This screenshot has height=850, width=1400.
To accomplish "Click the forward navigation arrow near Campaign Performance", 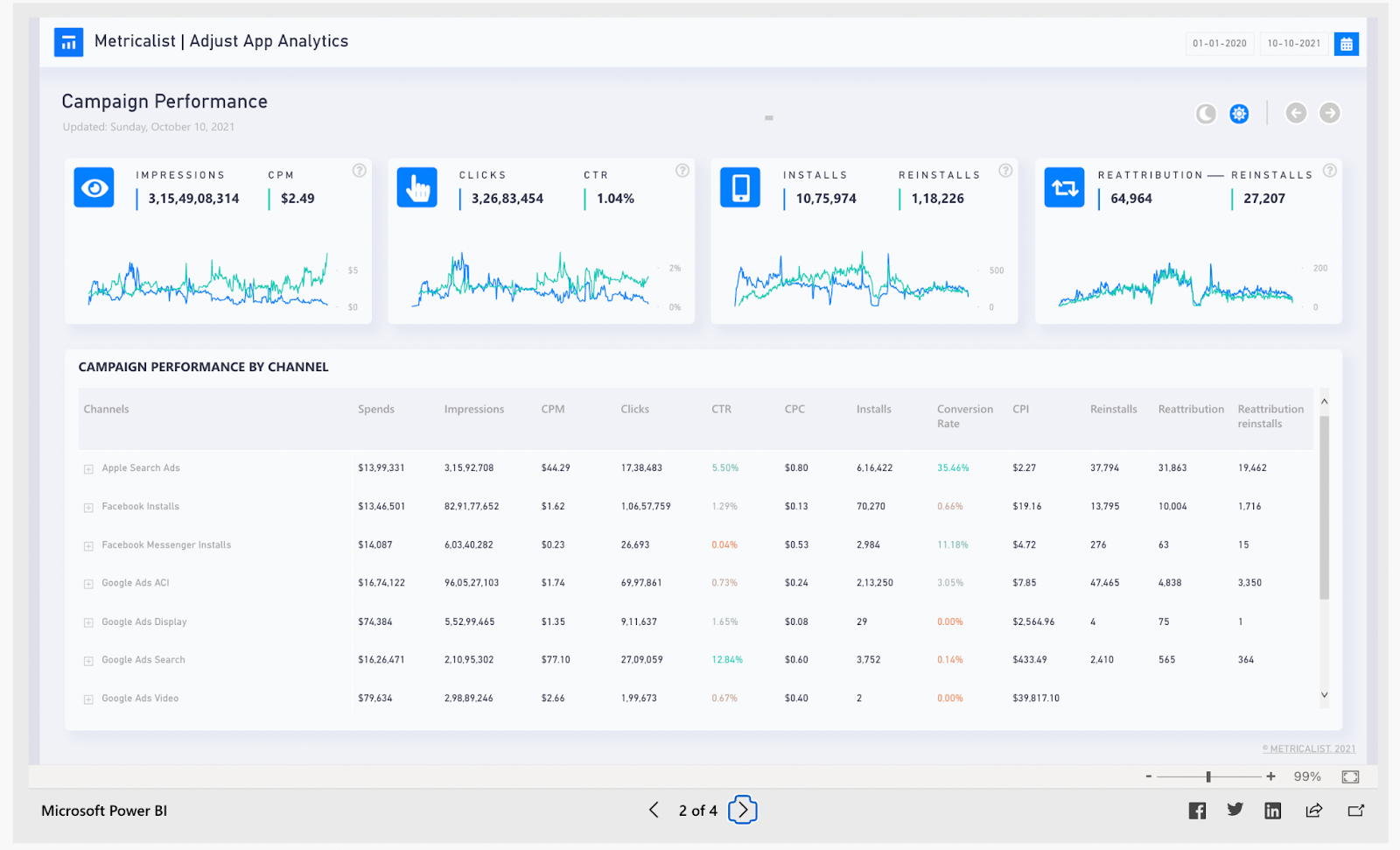I will (x=1329, y=113).
